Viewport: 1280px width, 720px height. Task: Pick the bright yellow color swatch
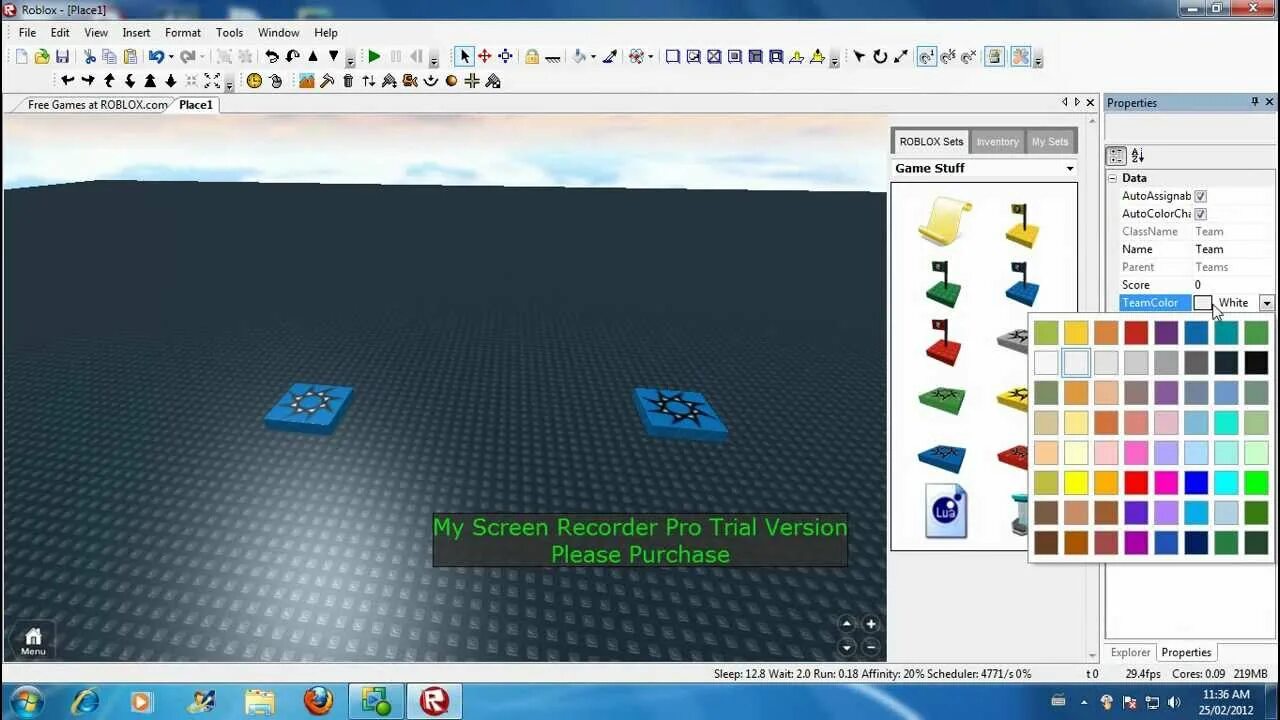[x=1076, y=483]
